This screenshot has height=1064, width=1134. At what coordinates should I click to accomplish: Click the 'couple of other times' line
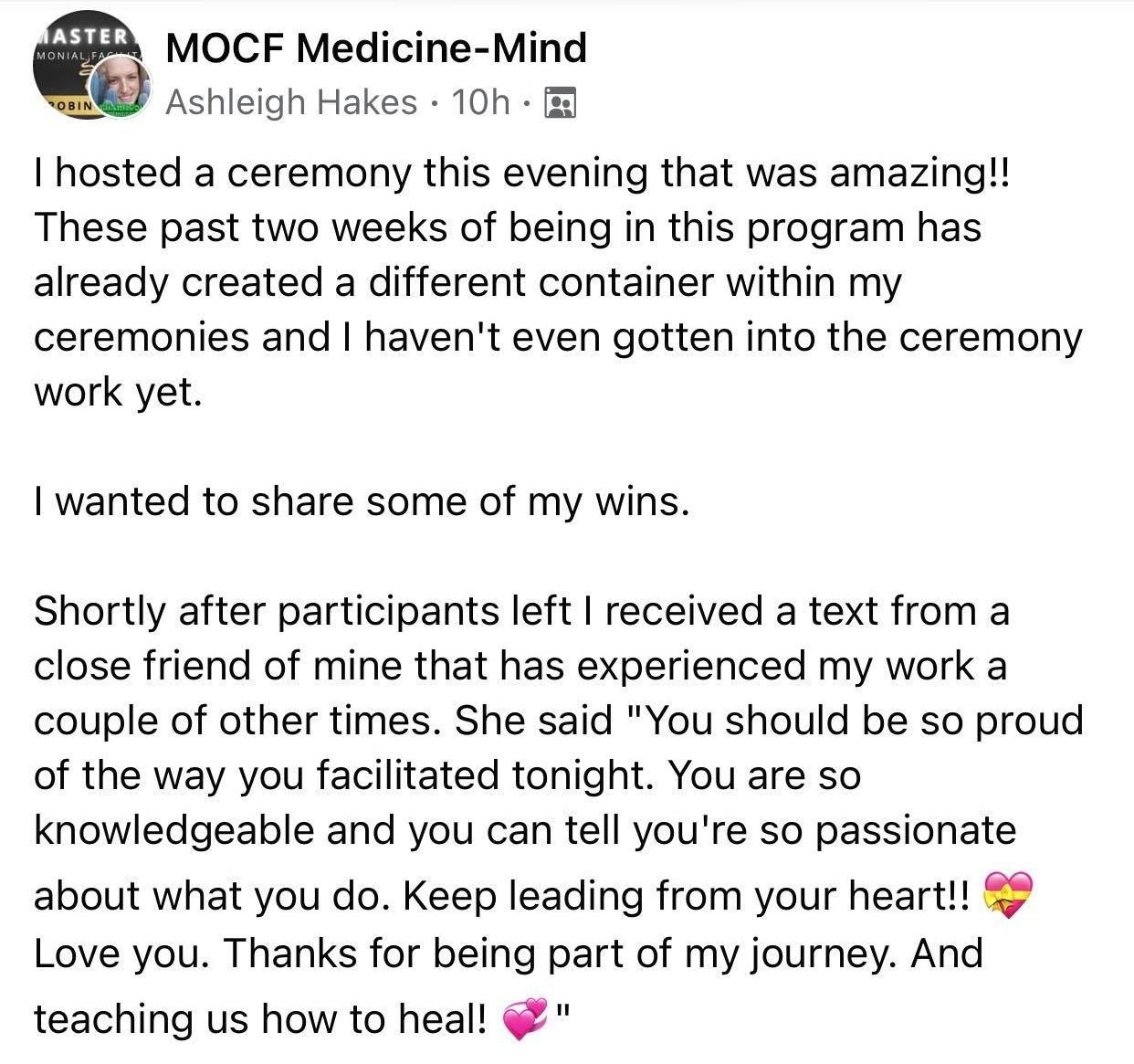559,722
